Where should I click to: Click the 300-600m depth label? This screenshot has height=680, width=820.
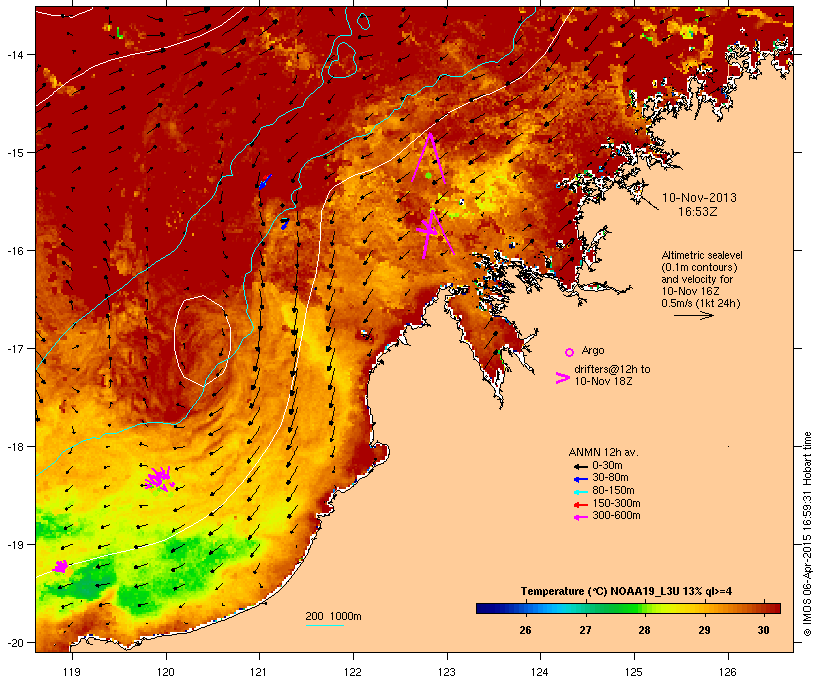(x=616, y=516)
